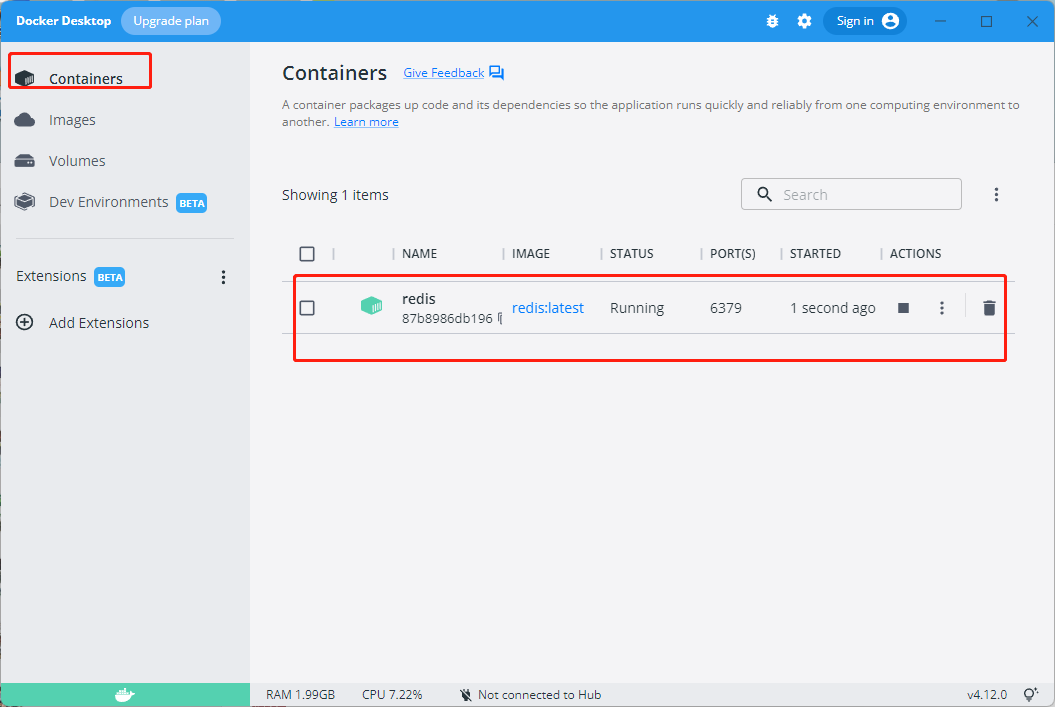The image size is (1055, 707).
Task: Click the redis container cube icon
Action: coord(371,306)
